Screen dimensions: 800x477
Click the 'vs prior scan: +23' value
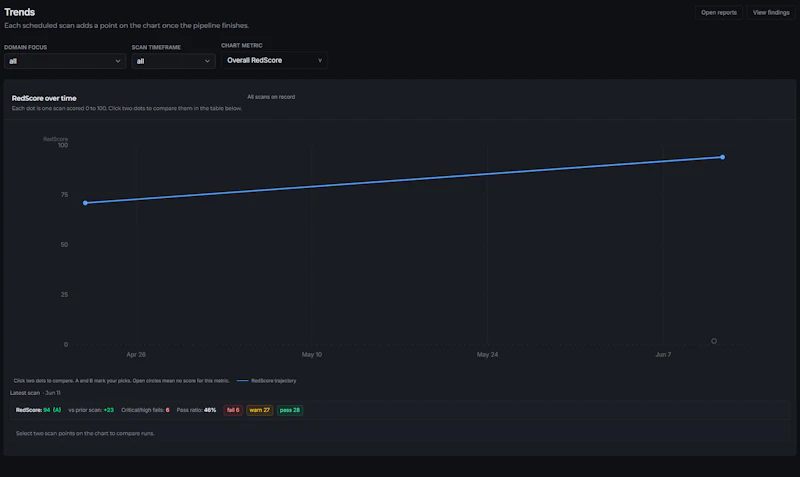[x=91, y=410]
